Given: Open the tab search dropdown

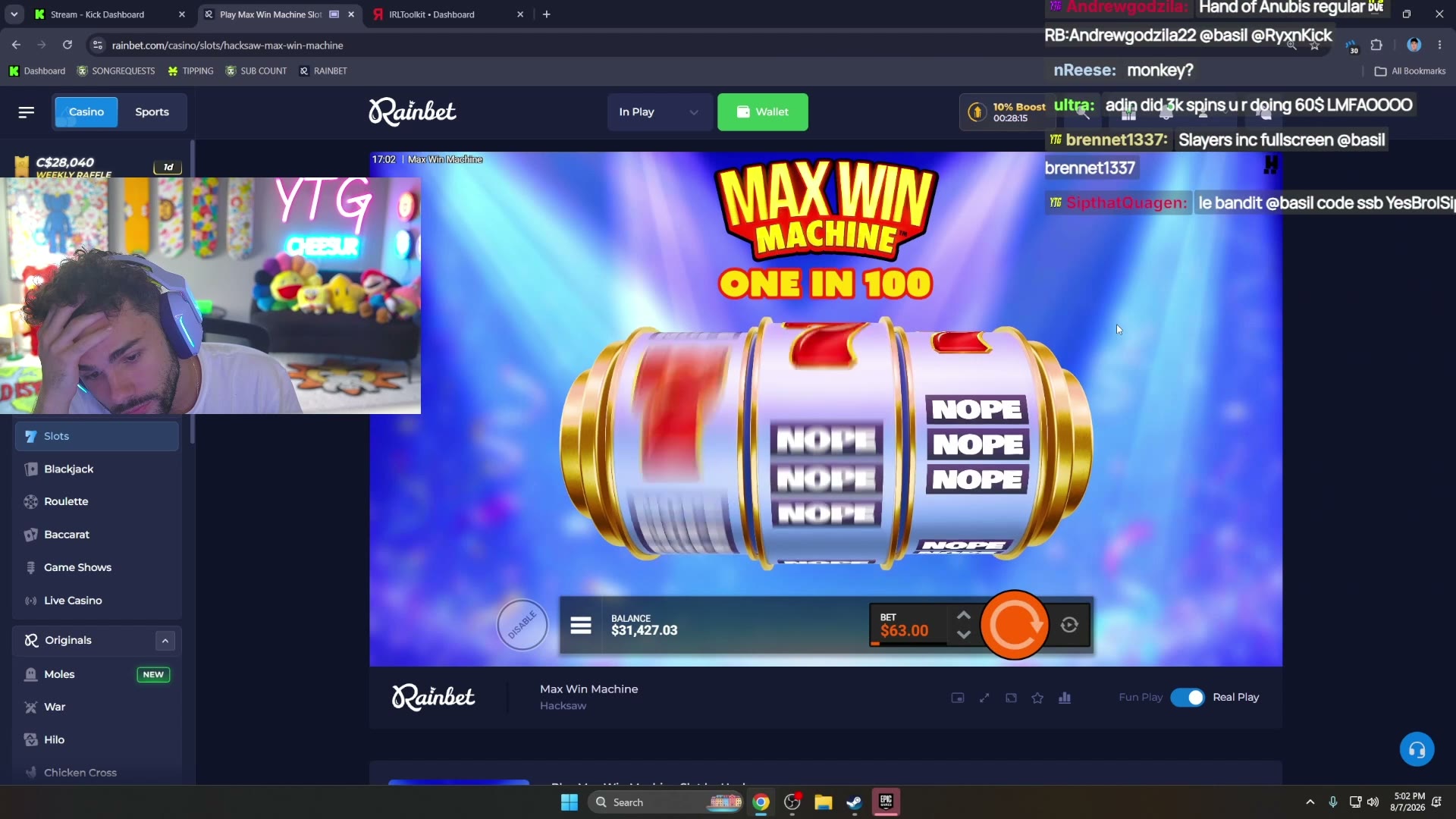Looking at the screenshot, I should pos(14,14).
